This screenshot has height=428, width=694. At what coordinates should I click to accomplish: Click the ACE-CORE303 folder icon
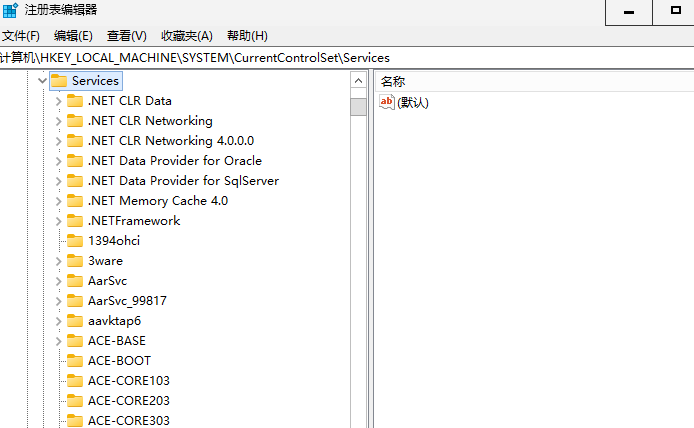tap(75, 420)
